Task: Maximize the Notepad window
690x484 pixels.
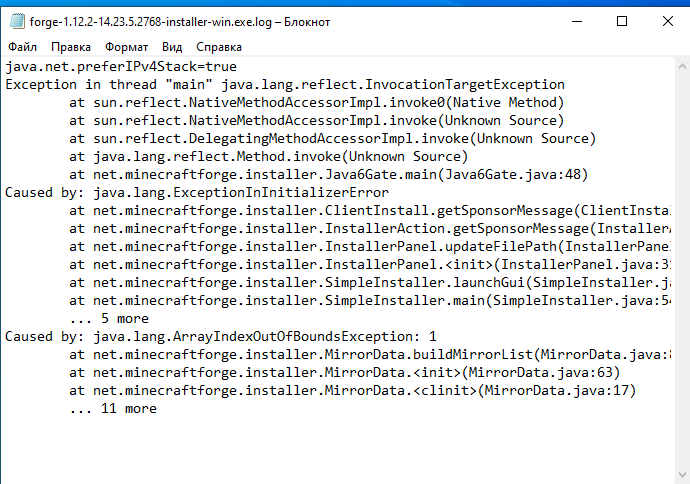Action: point(622,21)
